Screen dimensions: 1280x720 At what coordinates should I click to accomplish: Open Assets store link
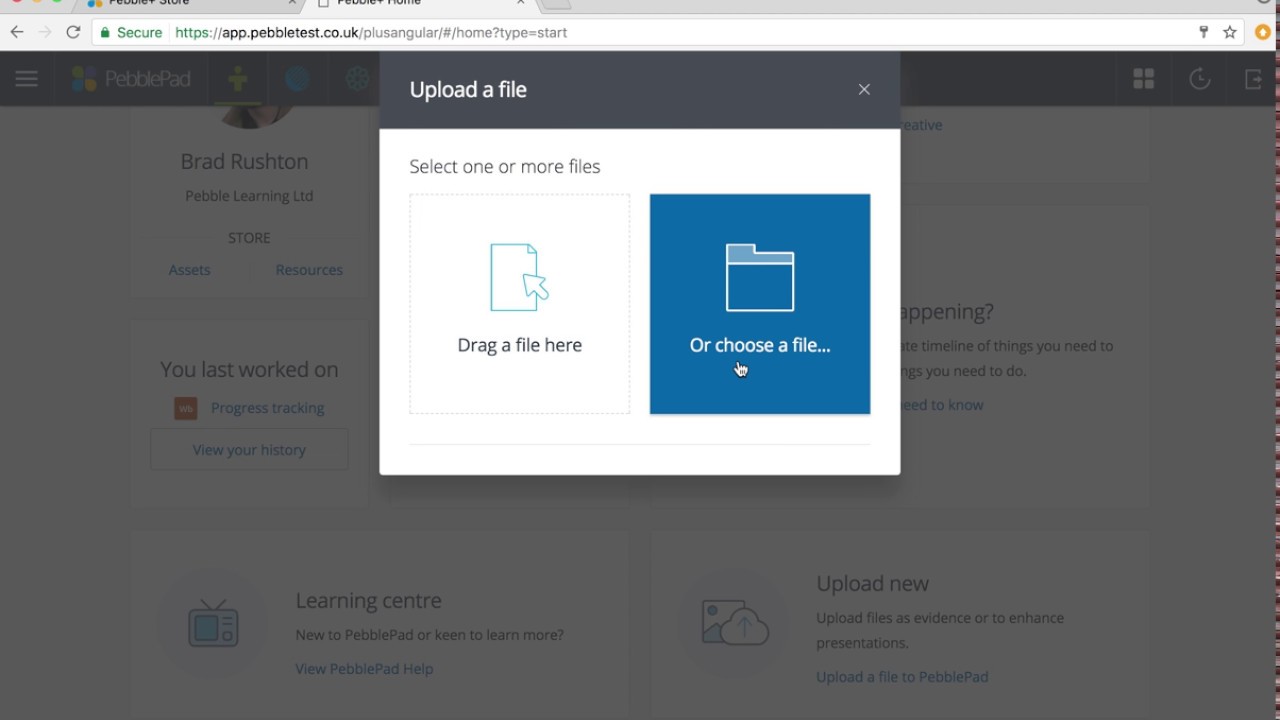[189, 270]
